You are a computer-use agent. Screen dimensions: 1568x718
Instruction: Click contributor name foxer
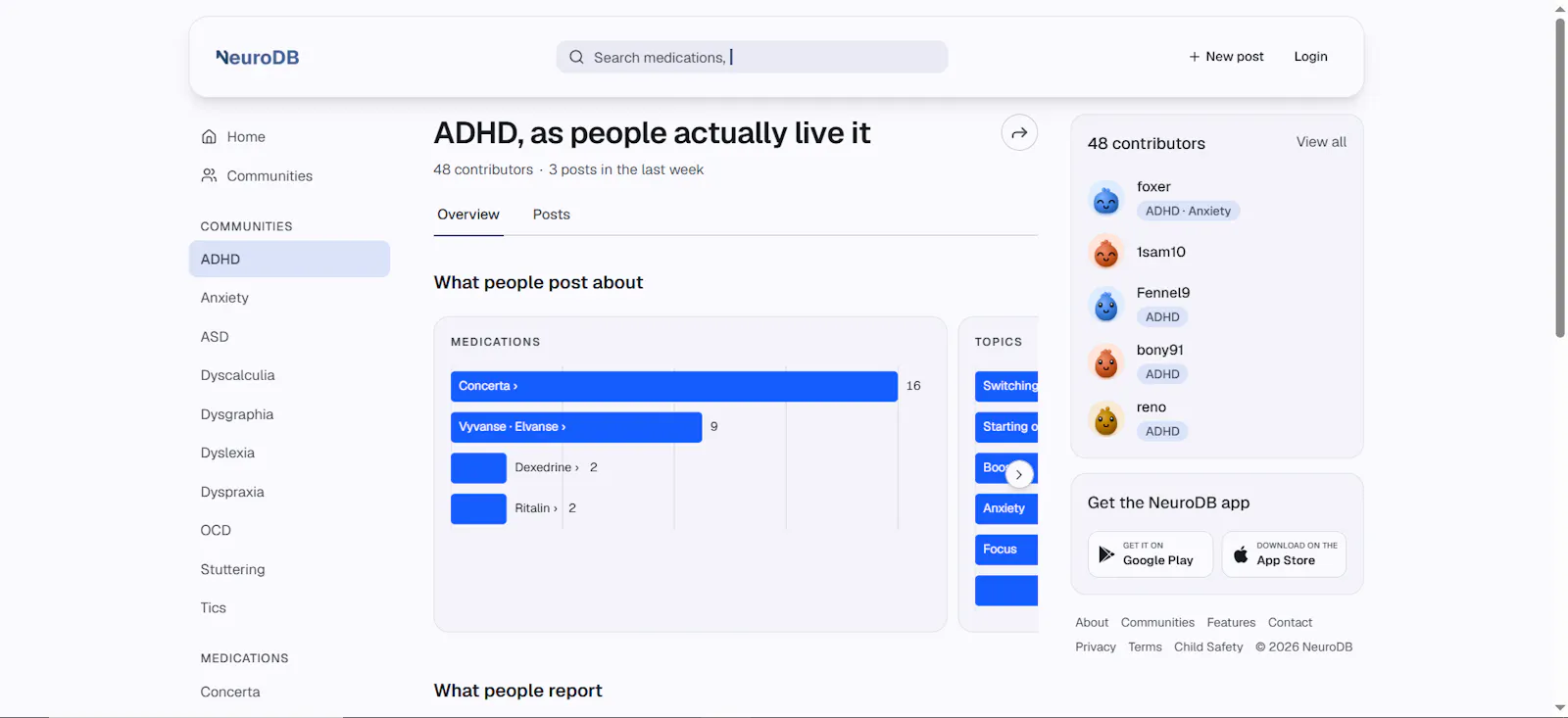click(1153, 186)
